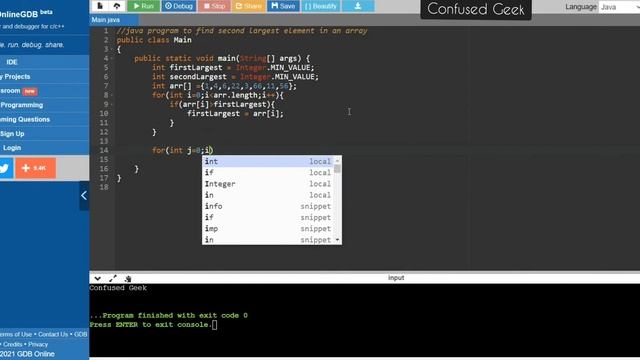The image size is (640, 360).
Task: Click the console 'input' tab label
Action: (396, 278)
